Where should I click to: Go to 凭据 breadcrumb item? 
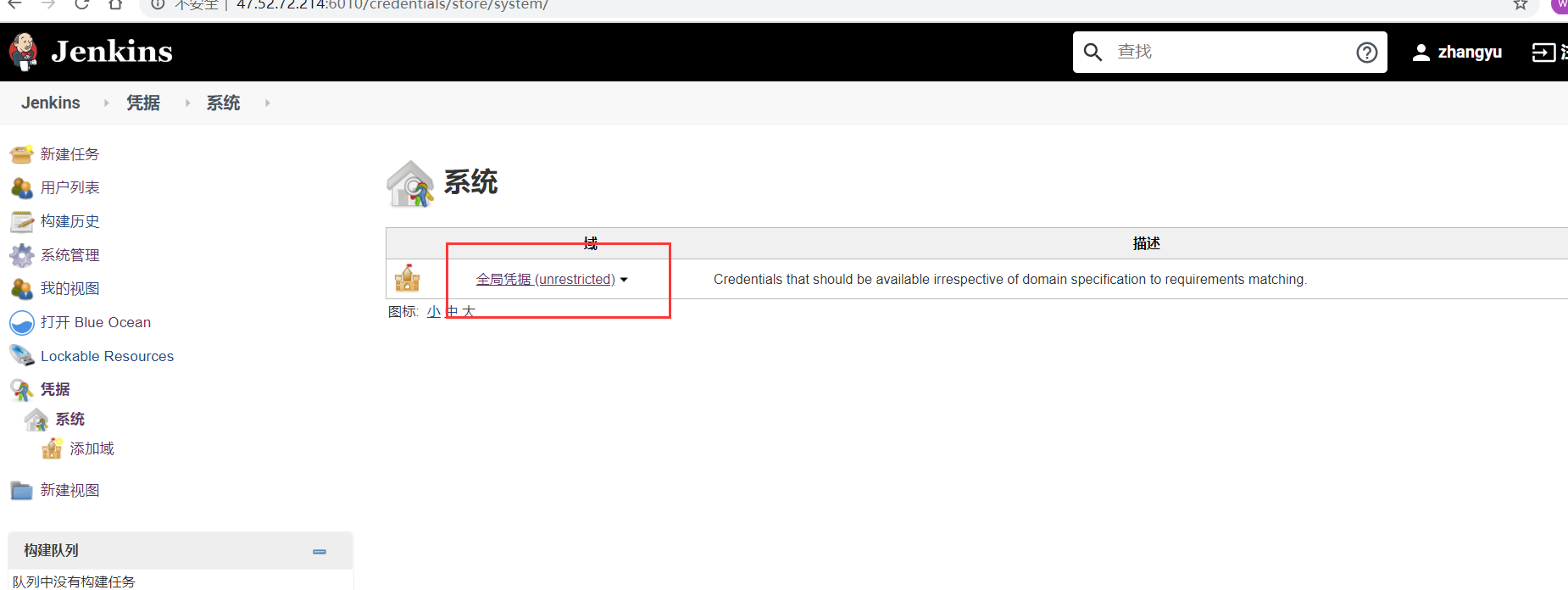(143, 103)
